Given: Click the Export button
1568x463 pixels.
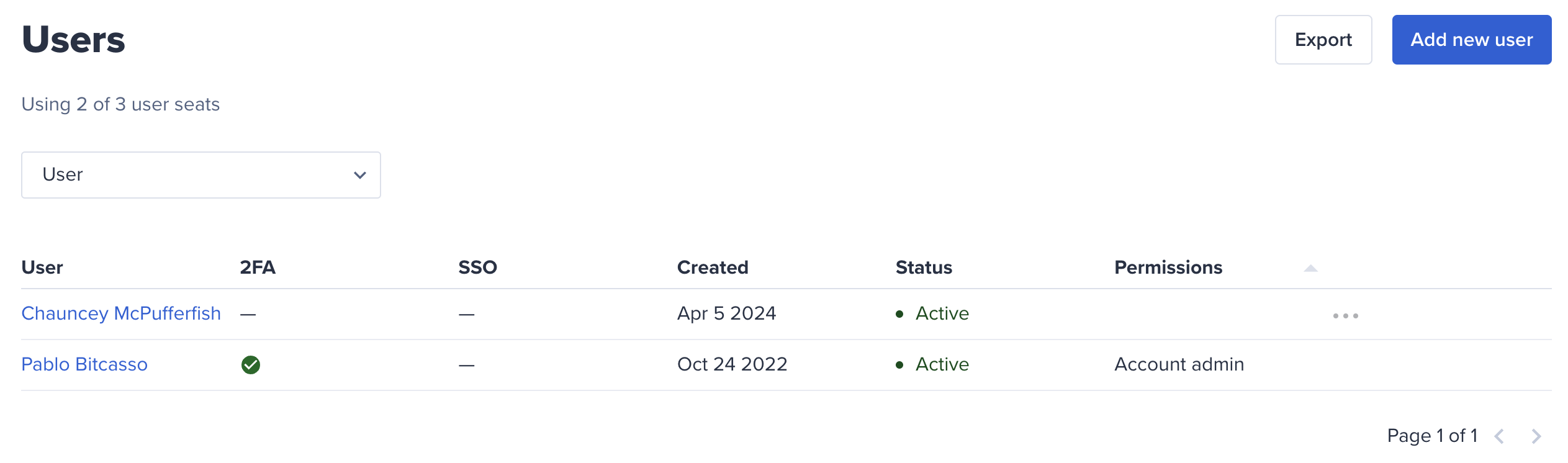Looking at the screenshot, I should point(1323,40).
